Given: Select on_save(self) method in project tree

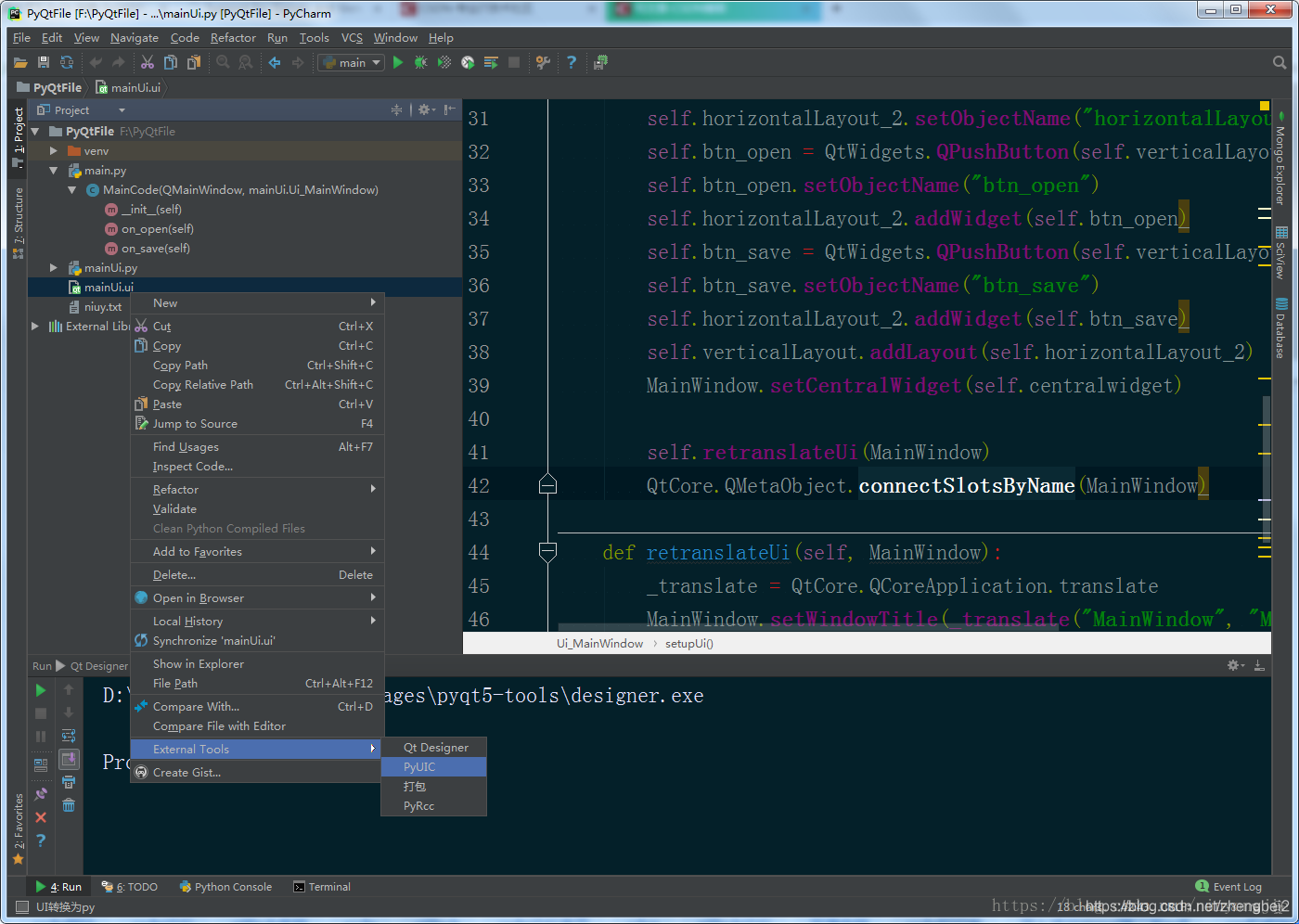Looking at the screenshot, I should [x=156, y=249].
